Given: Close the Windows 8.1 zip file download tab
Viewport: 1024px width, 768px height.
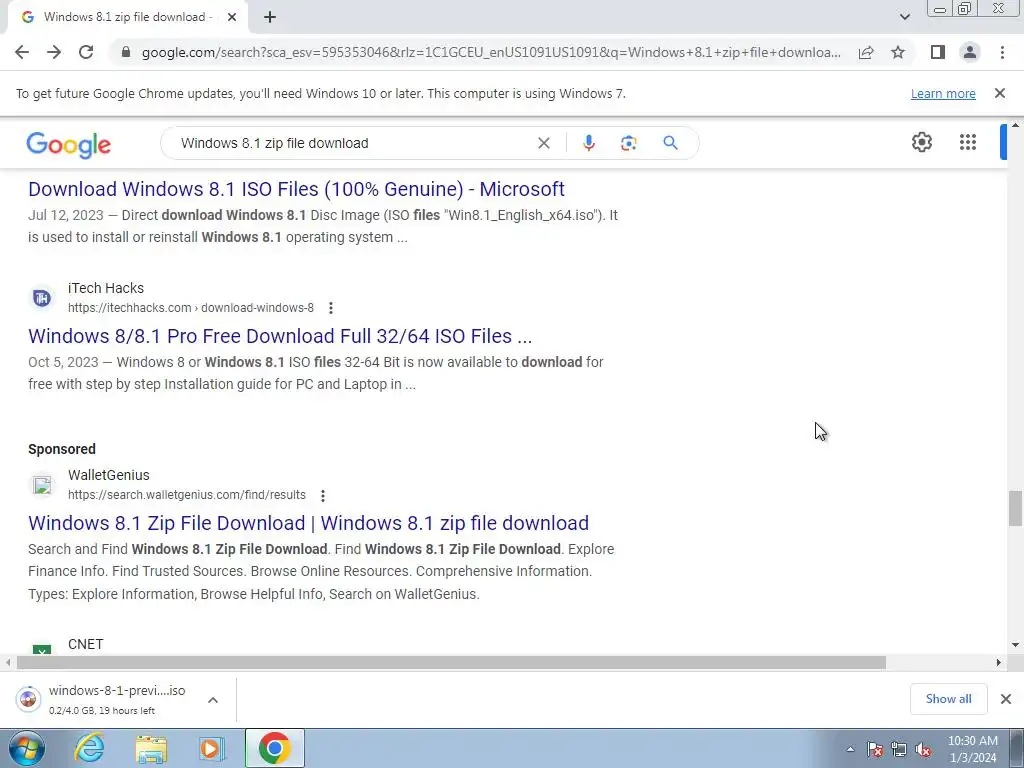Looking at the screenshot, I should pyautogui.click(x=232, y=18).
